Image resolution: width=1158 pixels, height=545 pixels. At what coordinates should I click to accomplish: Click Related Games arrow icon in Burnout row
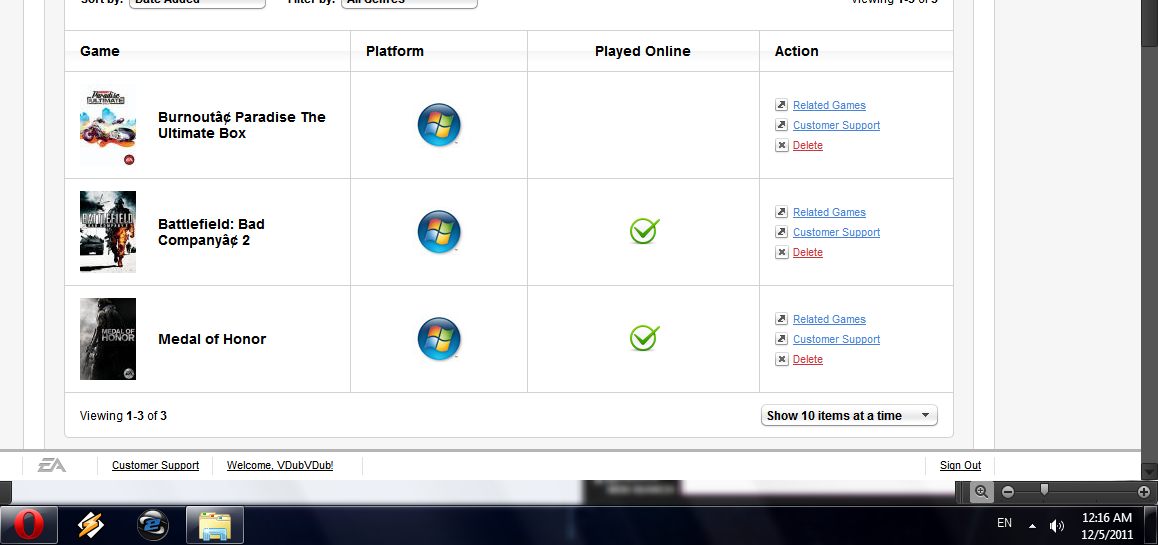781,105
